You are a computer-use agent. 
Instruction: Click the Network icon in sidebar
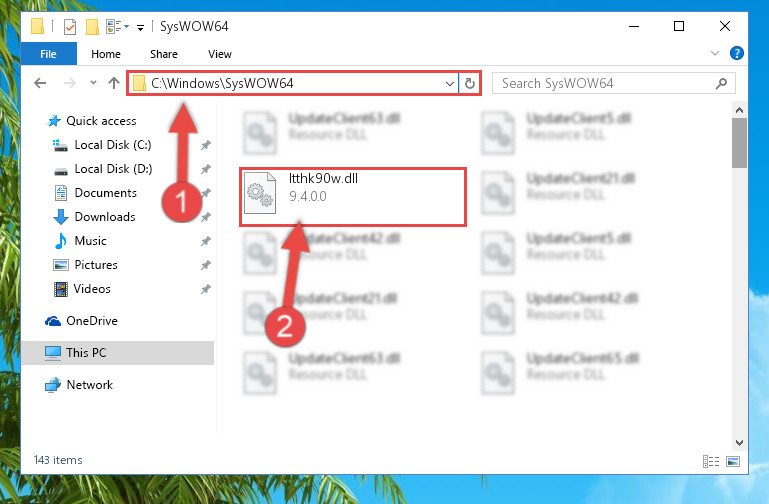[52, 385]
